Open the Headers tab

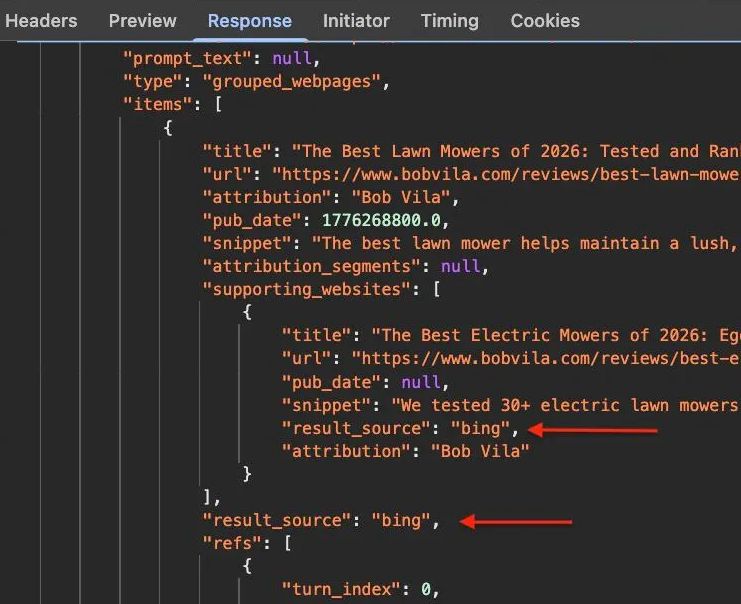[x=41, y=21]
